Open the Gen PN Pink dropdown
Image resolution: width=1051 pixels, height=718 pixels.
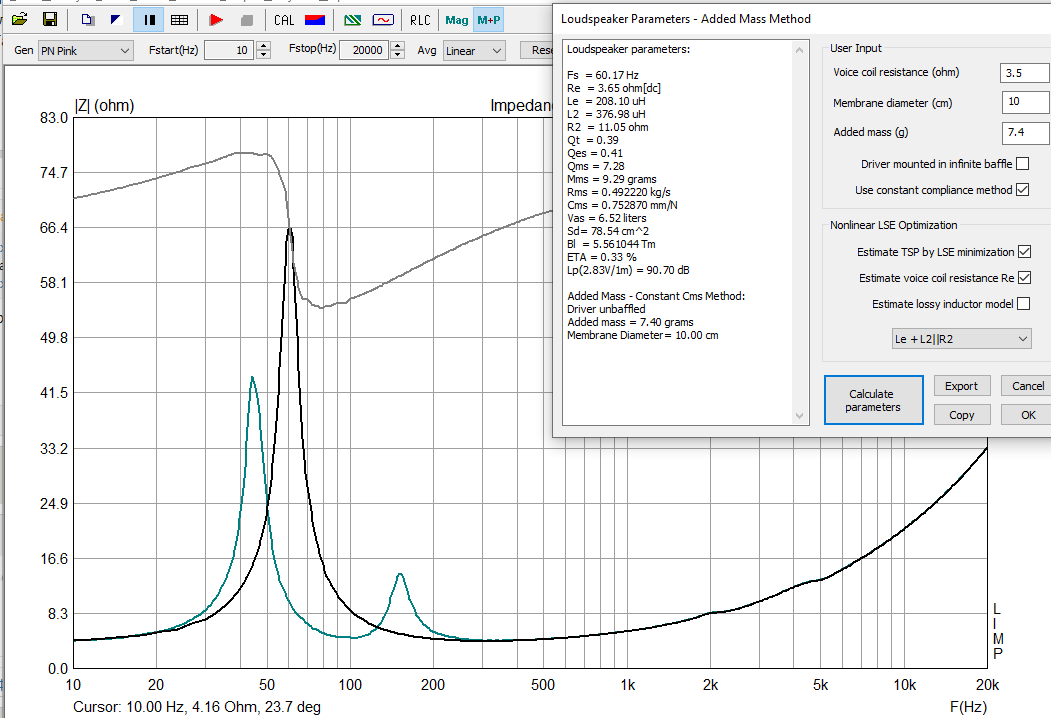pyautogui.click(x=85, y=51)
